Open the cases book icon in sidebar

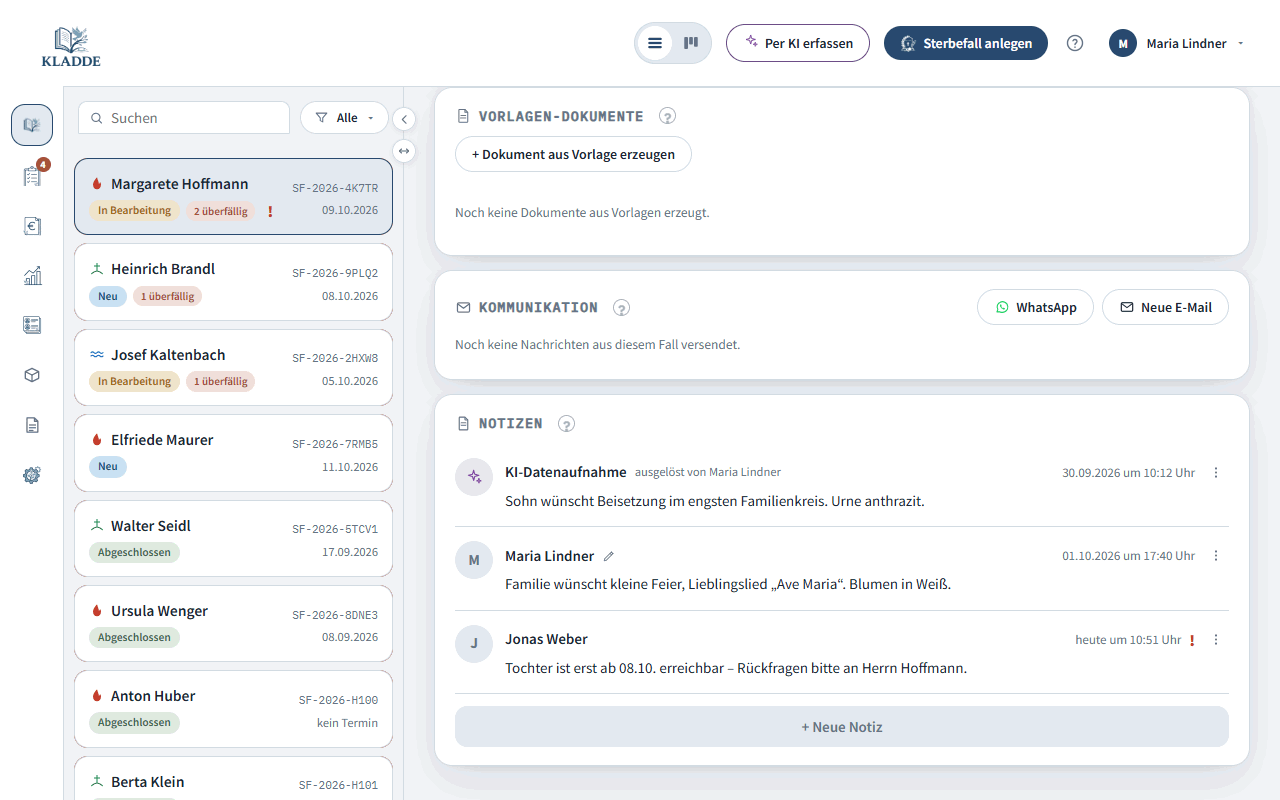[32, 125]
